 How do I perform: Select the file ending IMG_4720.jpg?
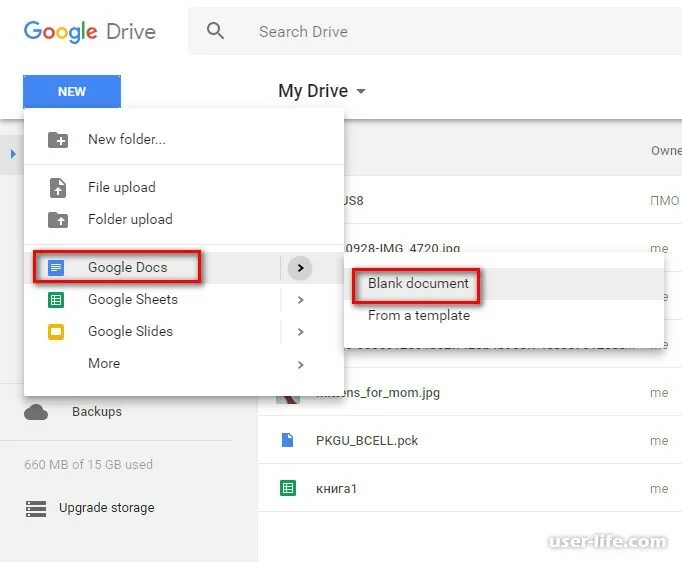pyautogui.click(x=403, y=248)
